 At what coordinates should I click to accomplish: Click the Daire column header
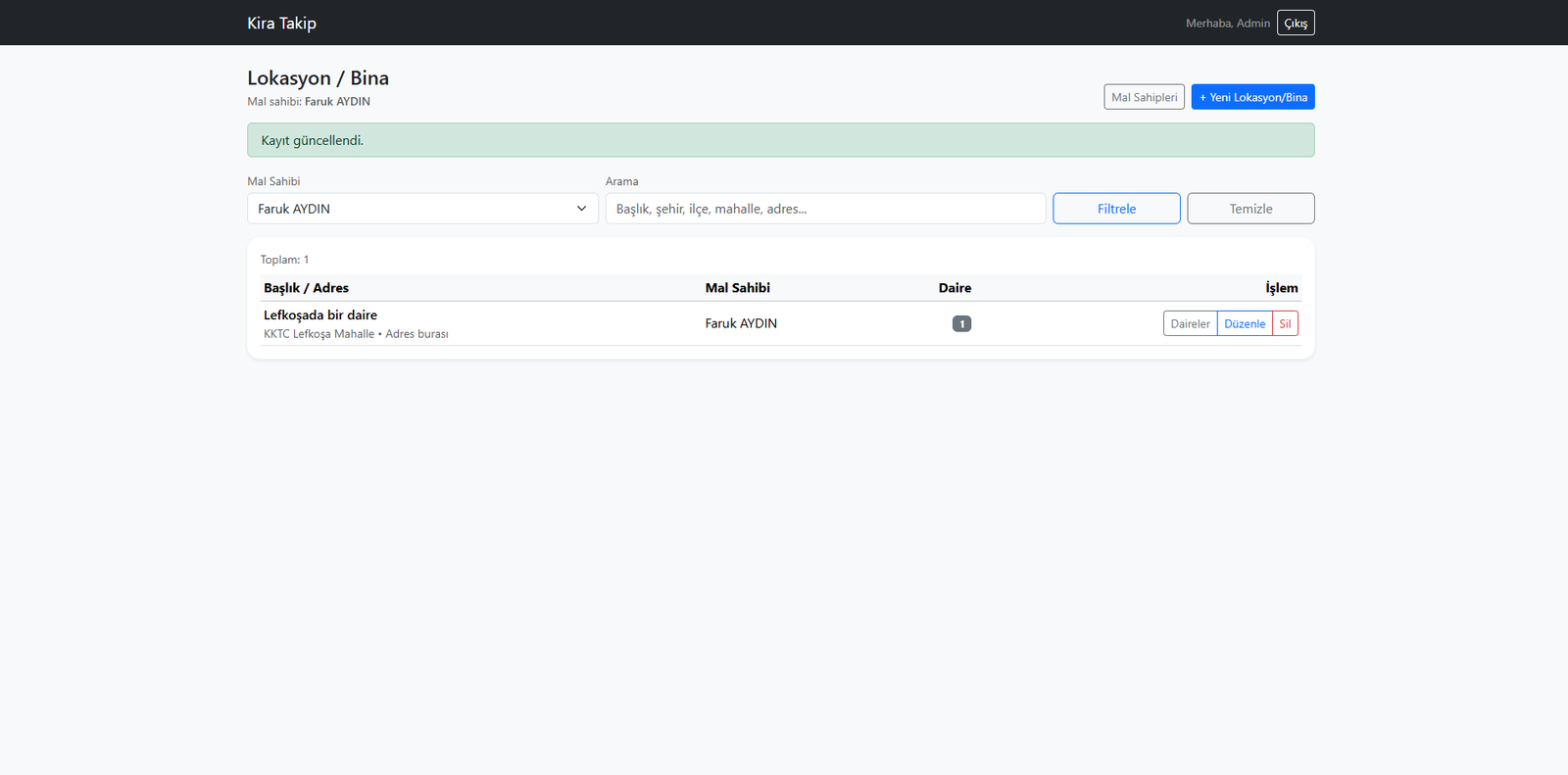point(955,288)
